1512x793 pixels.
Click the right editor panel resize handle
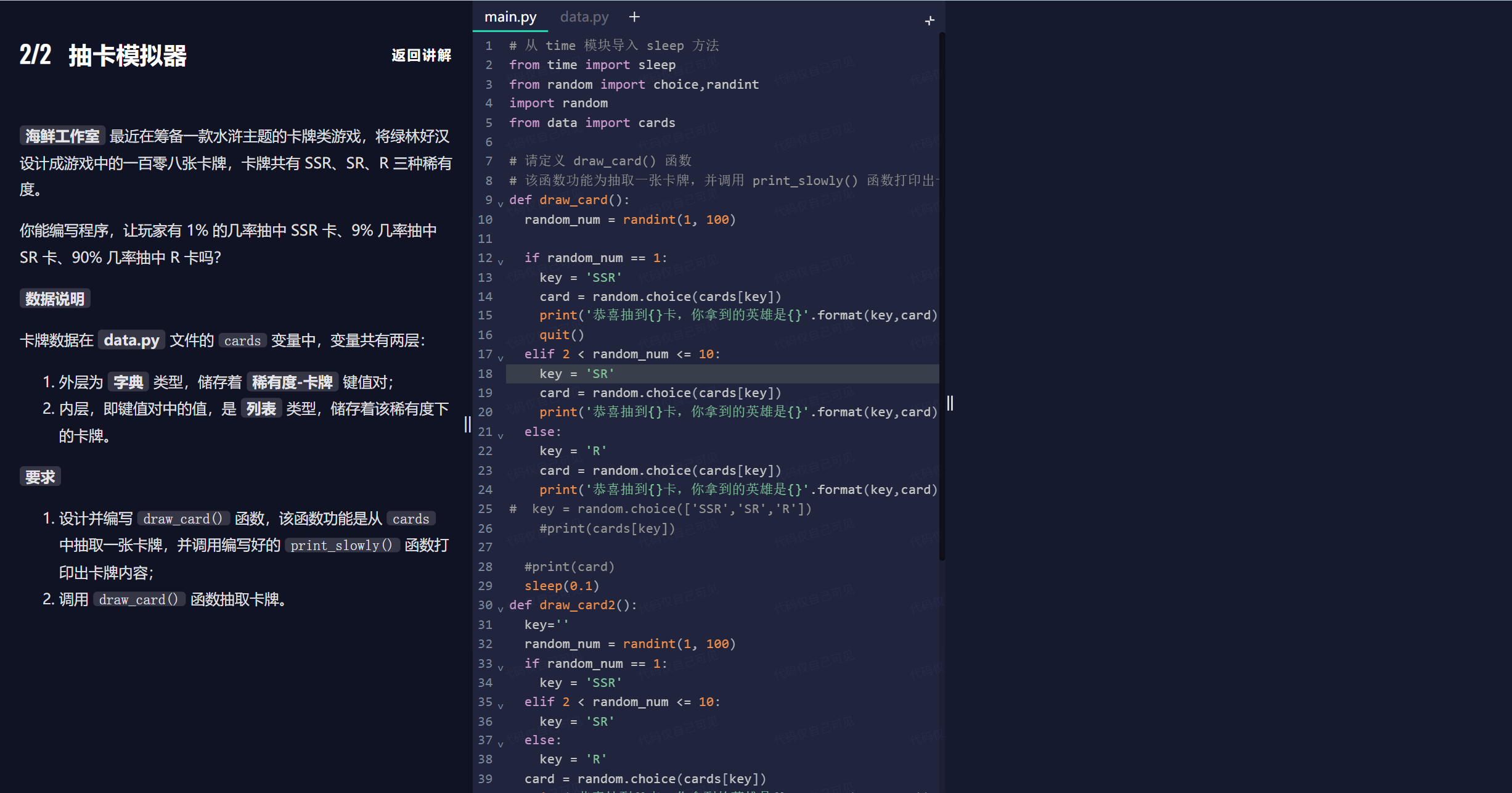pos(950,403)
